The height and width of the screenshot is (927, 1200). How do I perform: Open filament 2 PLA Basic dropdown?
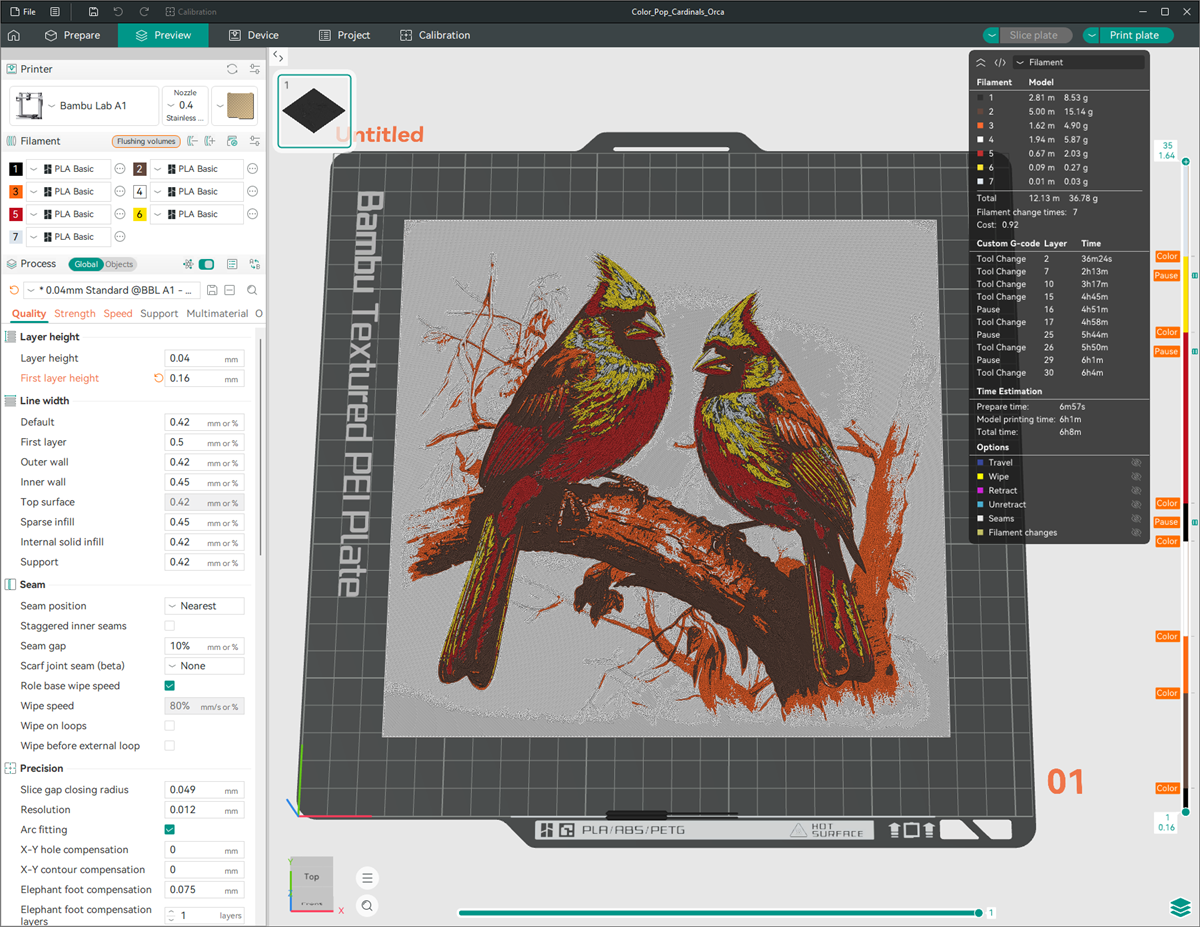click(x=197, y=169)
